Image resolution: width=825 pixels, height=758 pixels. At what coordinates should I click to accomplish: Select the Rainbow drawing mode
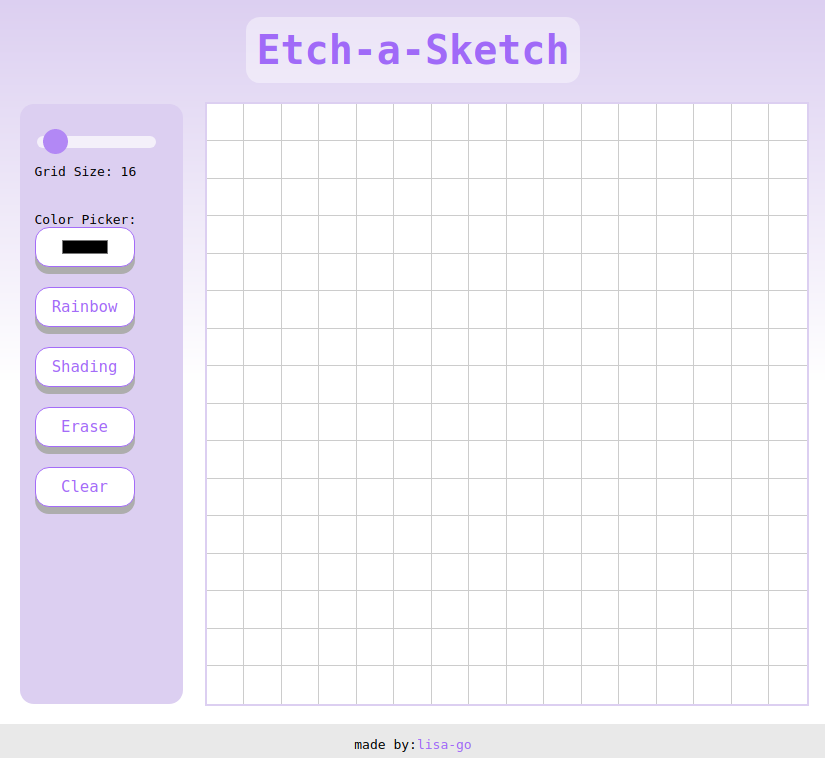click(84, 307)
